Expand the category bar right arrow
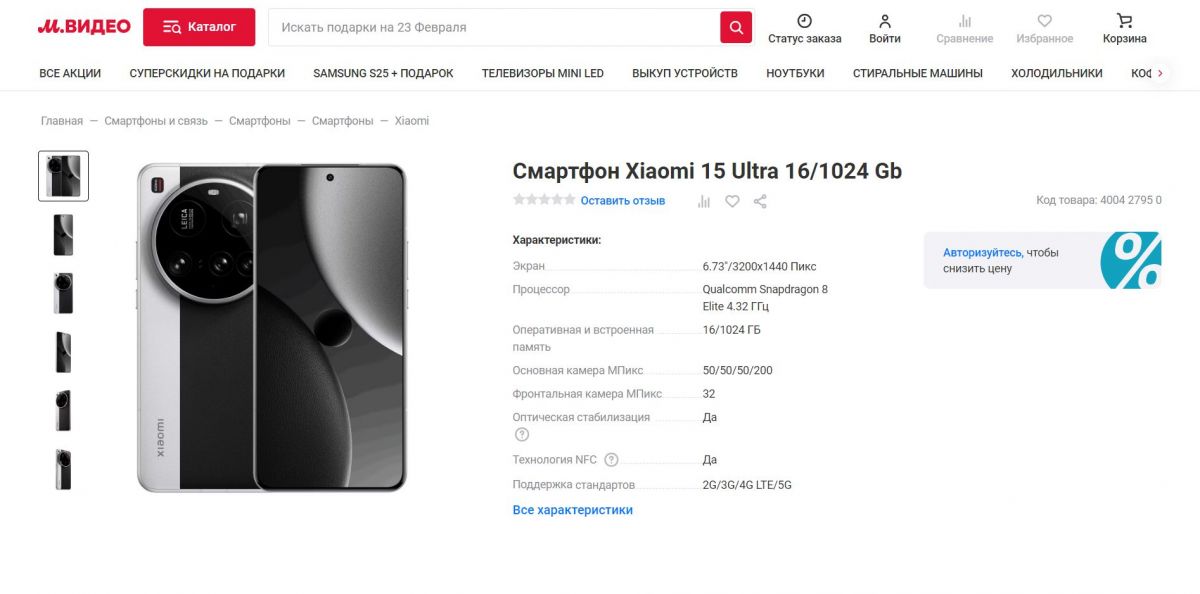The height and width of the screenshot is (594, 1200). (x=1160, y=73)
